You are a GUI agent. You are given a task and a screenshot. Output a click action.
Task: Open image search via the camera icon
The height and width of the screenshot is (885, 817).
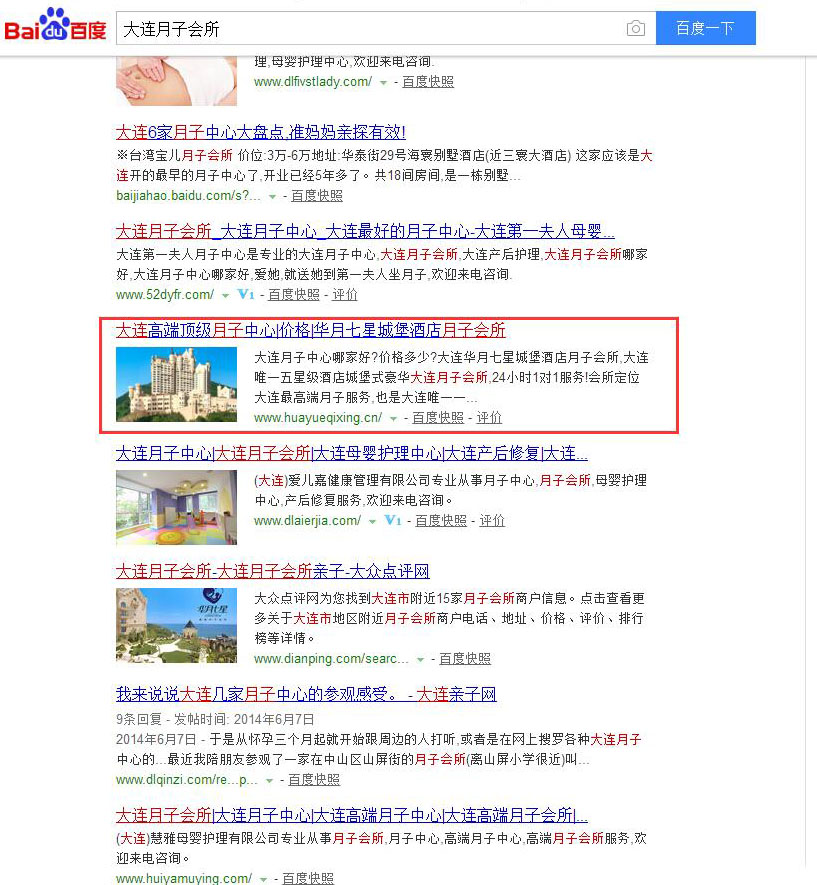pyautogui.click(x=635, y=28)
